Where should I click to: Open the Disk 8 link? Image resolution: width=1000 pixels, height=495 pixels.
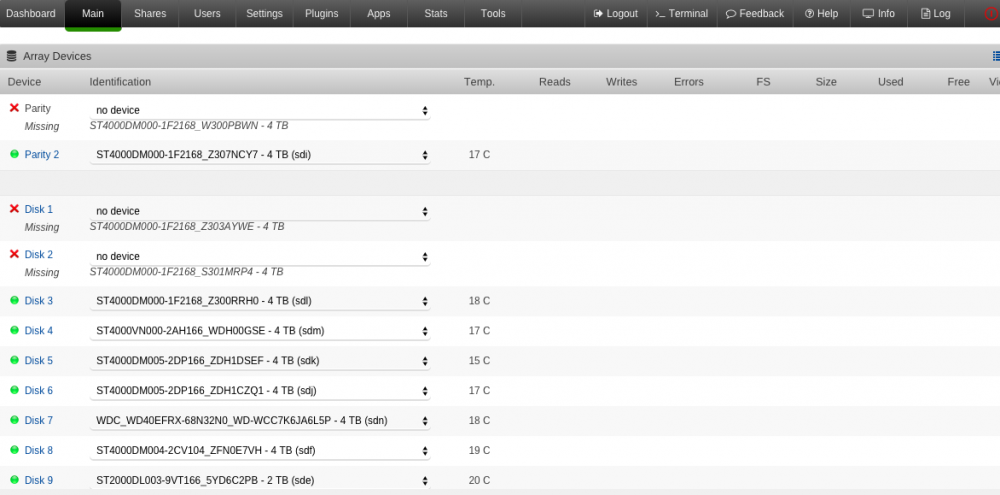click(38, 450)
